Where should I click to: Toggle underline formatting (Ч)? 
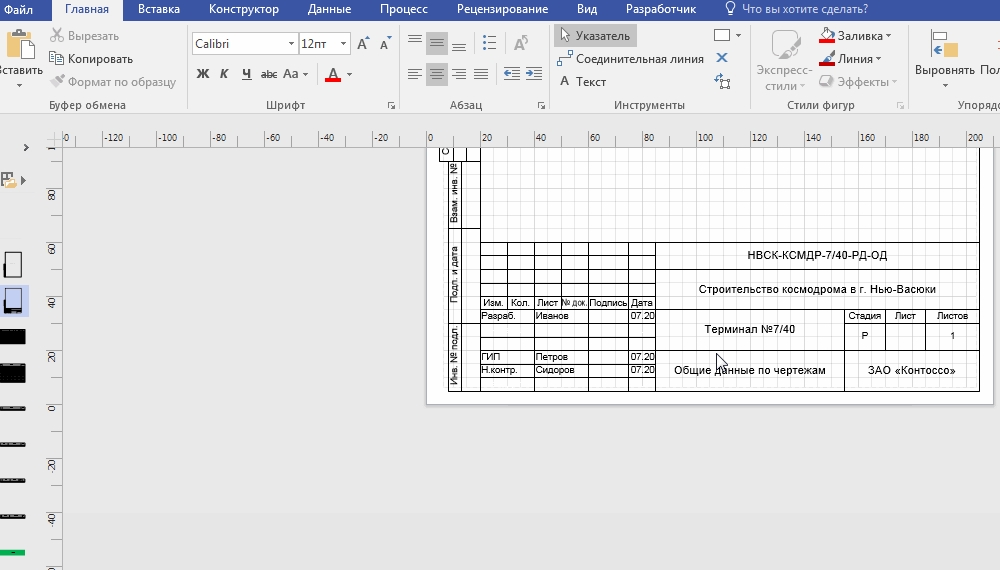[245, 74]
